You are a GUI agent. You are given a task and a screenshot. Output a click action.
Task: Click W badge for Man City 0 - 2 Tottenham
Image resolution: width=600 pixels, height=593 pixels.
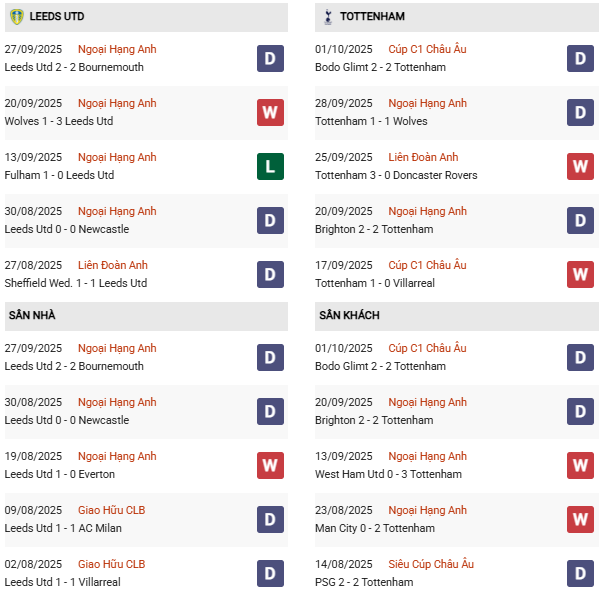[580, 519]
